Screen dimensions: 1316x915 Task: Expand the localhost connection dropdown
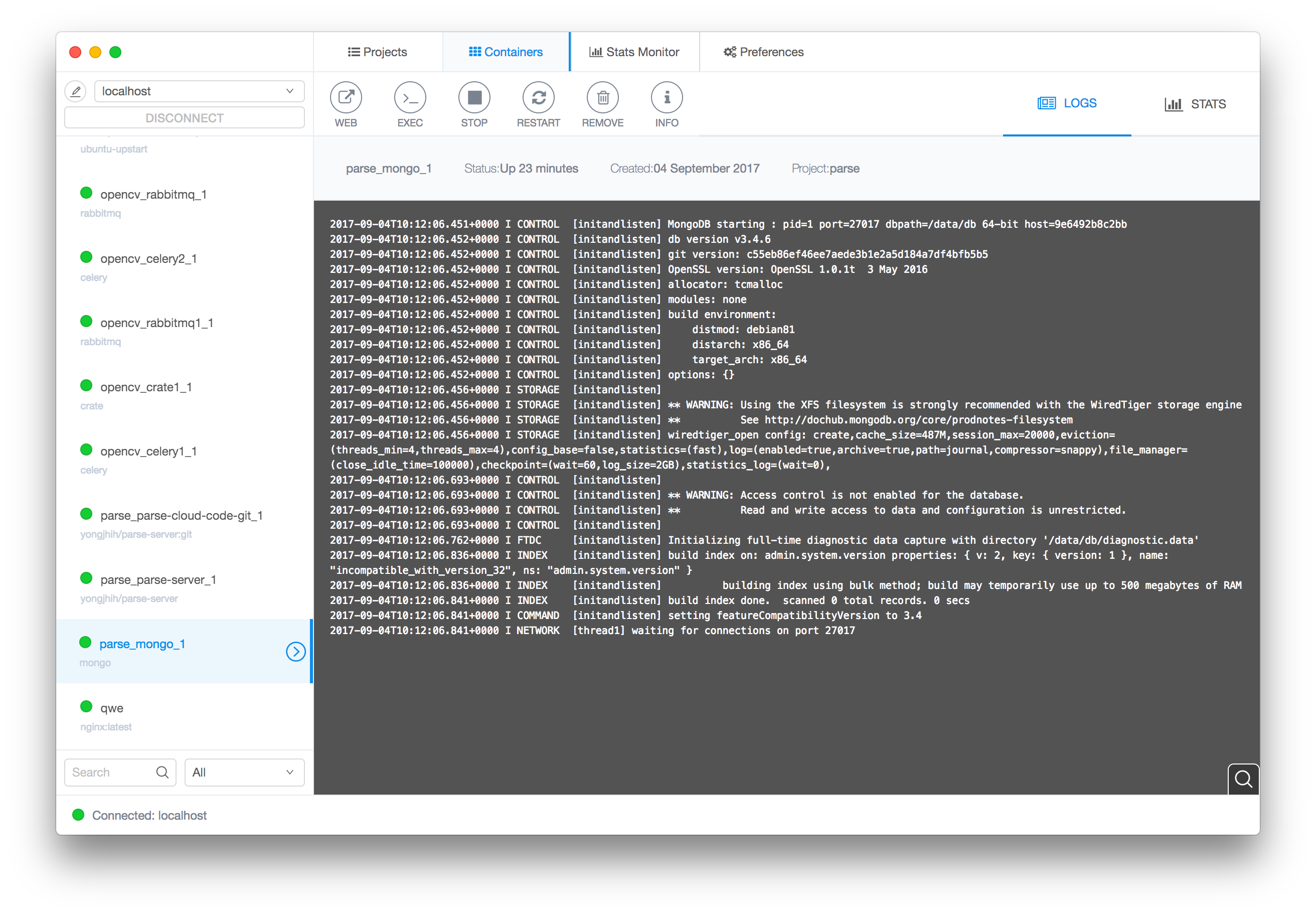tap(199, 91)
